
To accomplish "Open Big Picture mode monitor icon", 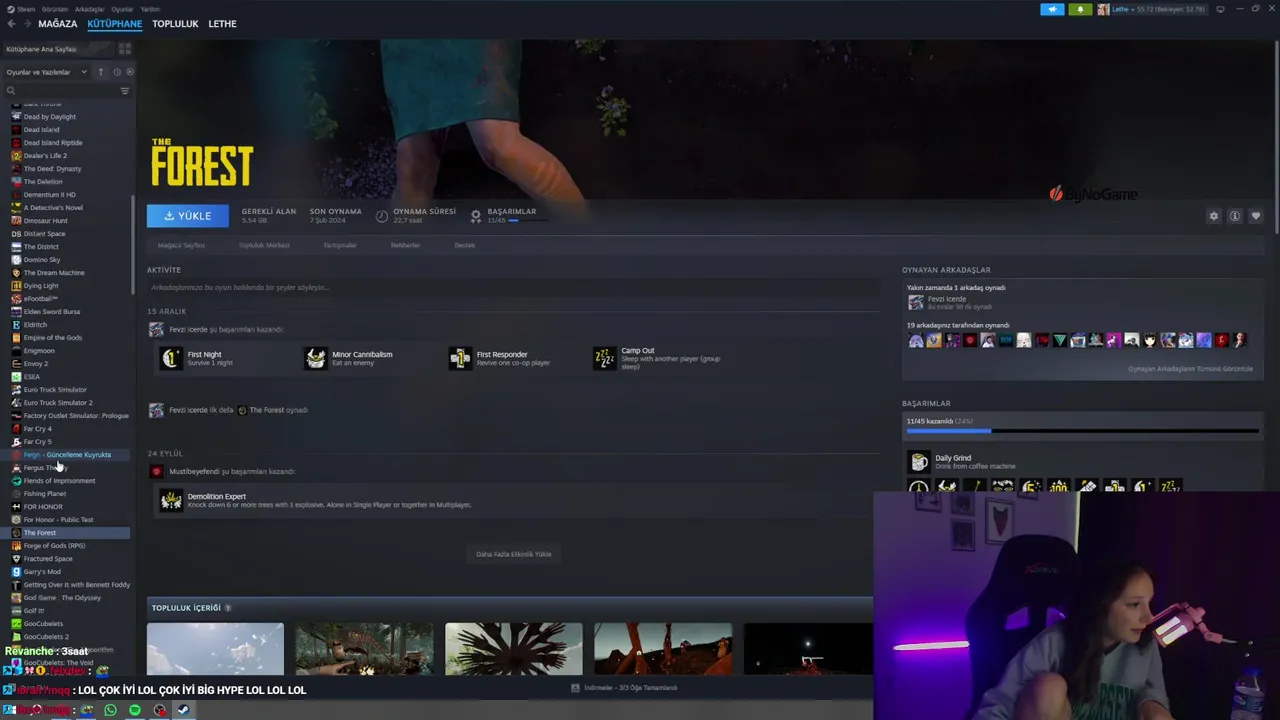I will (x=1220, y=9).
